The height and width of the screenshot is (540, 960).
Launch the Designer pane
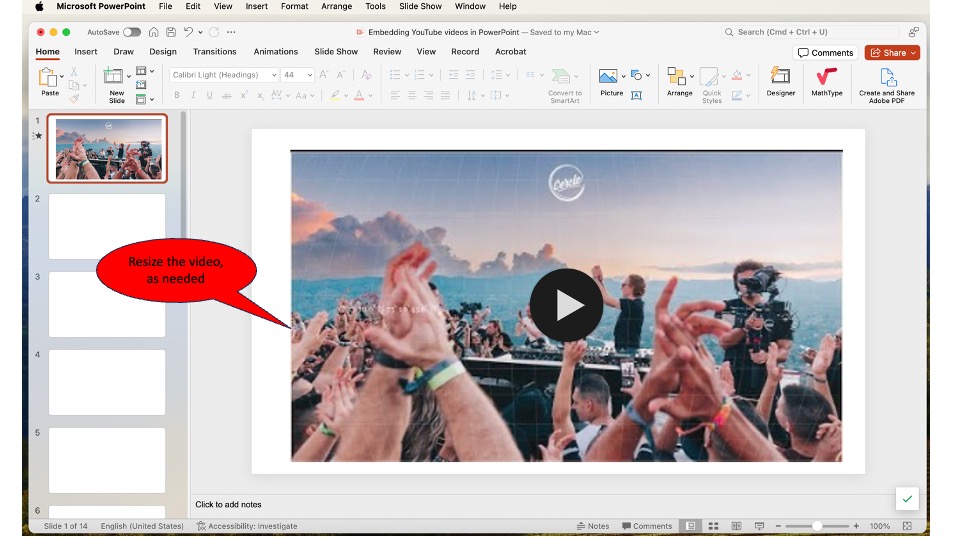point(780,82)
